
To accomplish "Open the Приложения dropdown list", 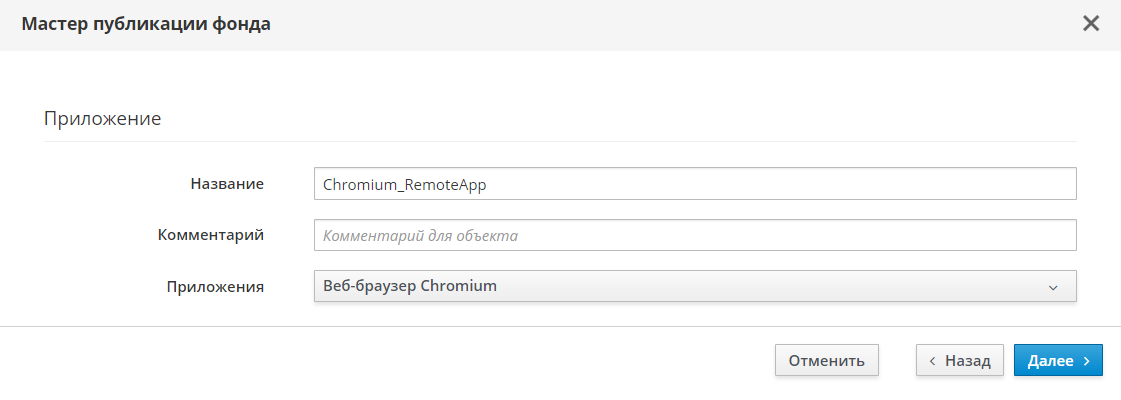I will (x=694, y=286).
